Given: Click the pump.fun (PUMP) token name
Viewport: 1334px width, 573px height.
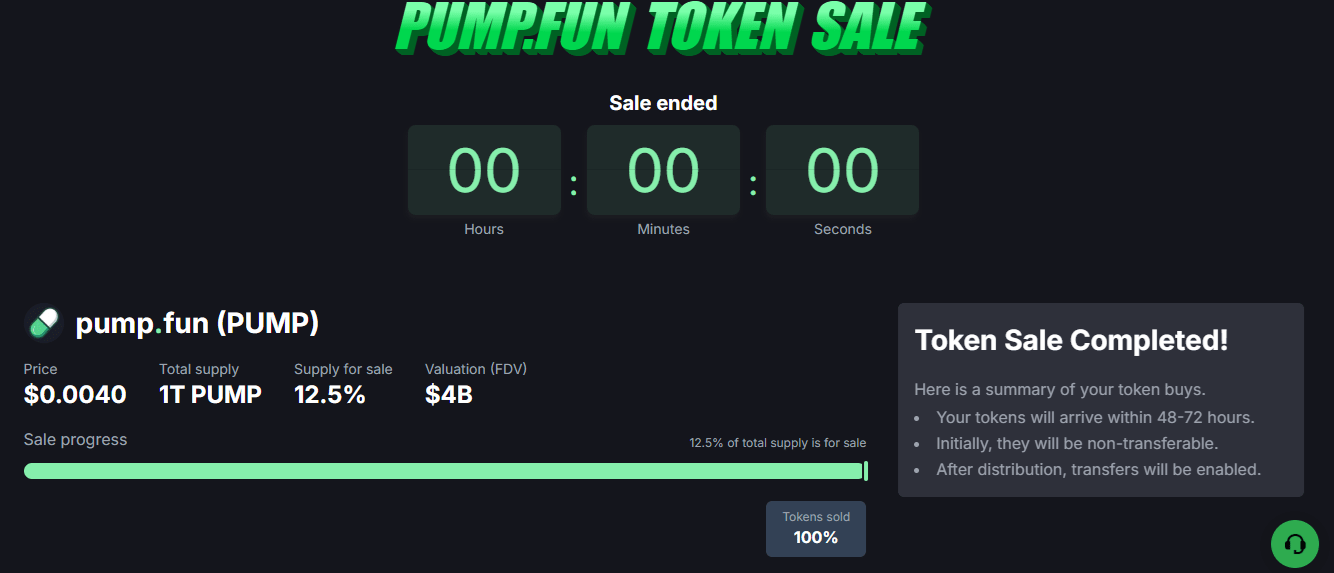Looking at the screenshot, I should click(x=197, y=324).
